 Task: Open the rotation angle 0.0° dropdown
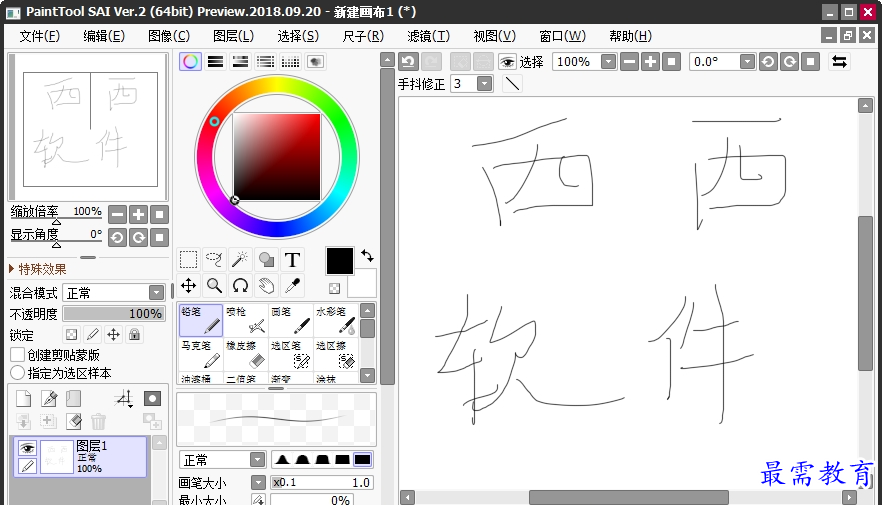[x=747, y=61]
